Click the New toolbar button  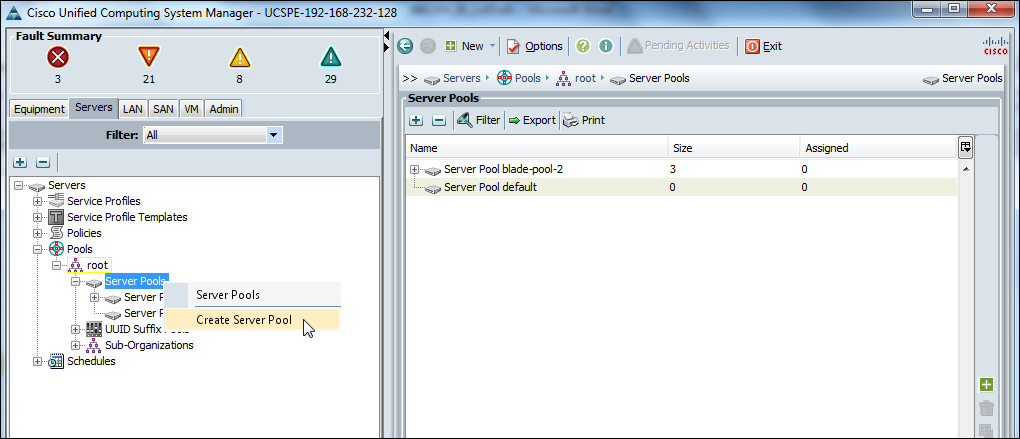point(465,46)
